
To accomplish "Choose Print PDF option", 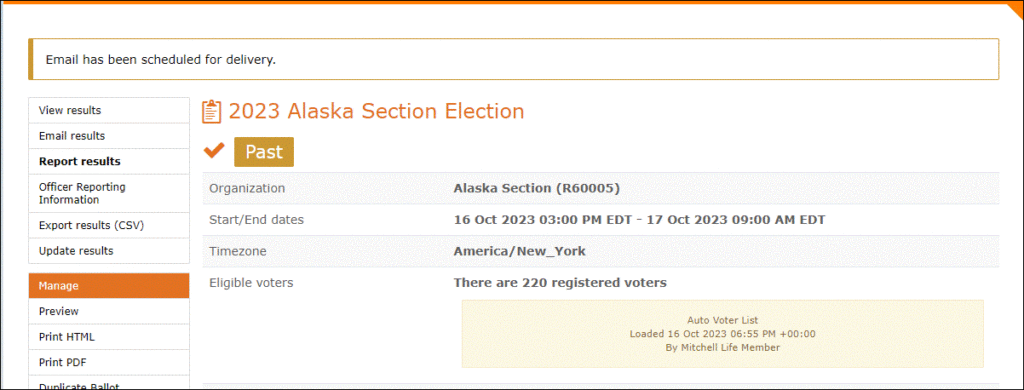I will pos(109,362).
